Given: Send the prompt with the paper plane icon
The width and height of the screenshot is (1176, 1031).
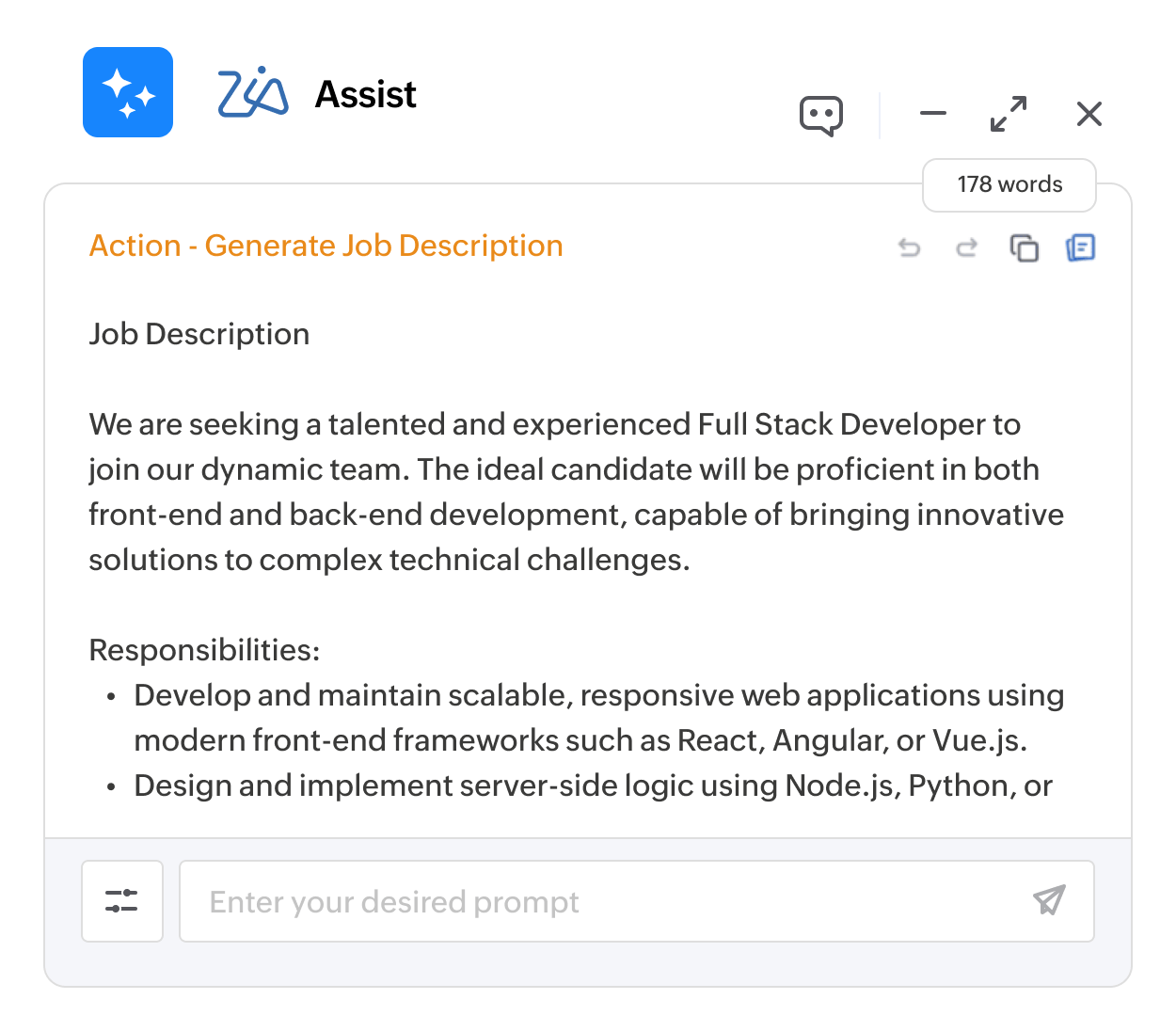Looking at the screenshot, I should (x=1049, y=900).
